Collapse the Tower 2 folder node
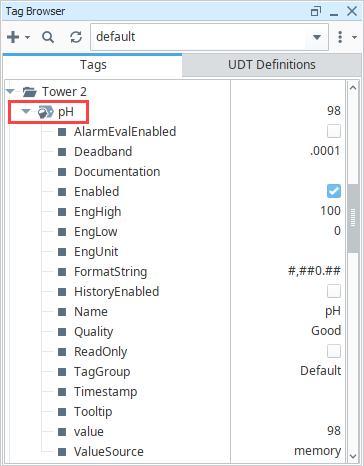 pos(11,91)
